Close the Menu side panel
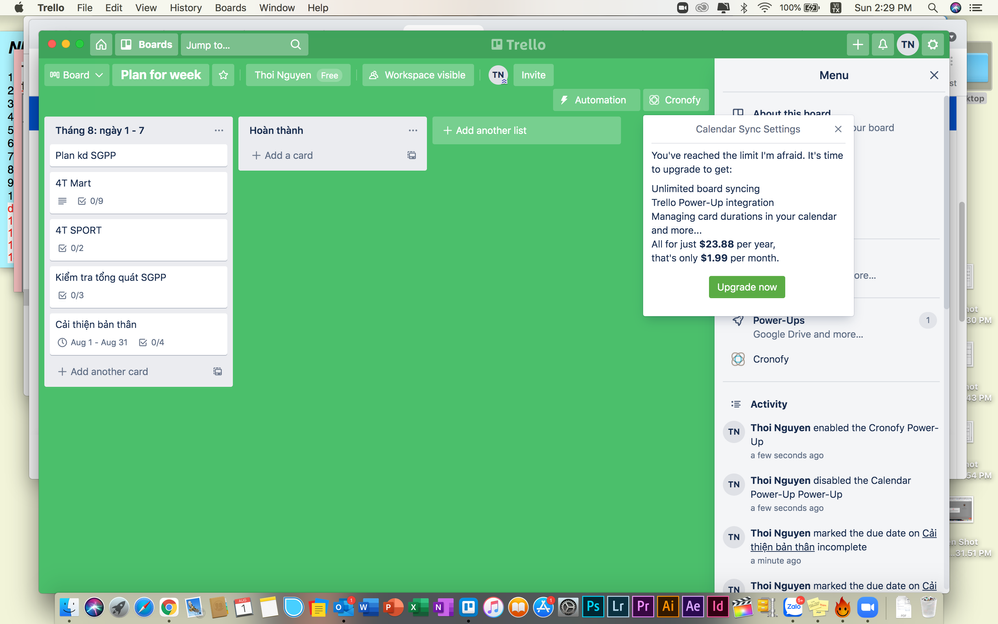998x624 pixels. pyautogui.click(x=934, y=75)
